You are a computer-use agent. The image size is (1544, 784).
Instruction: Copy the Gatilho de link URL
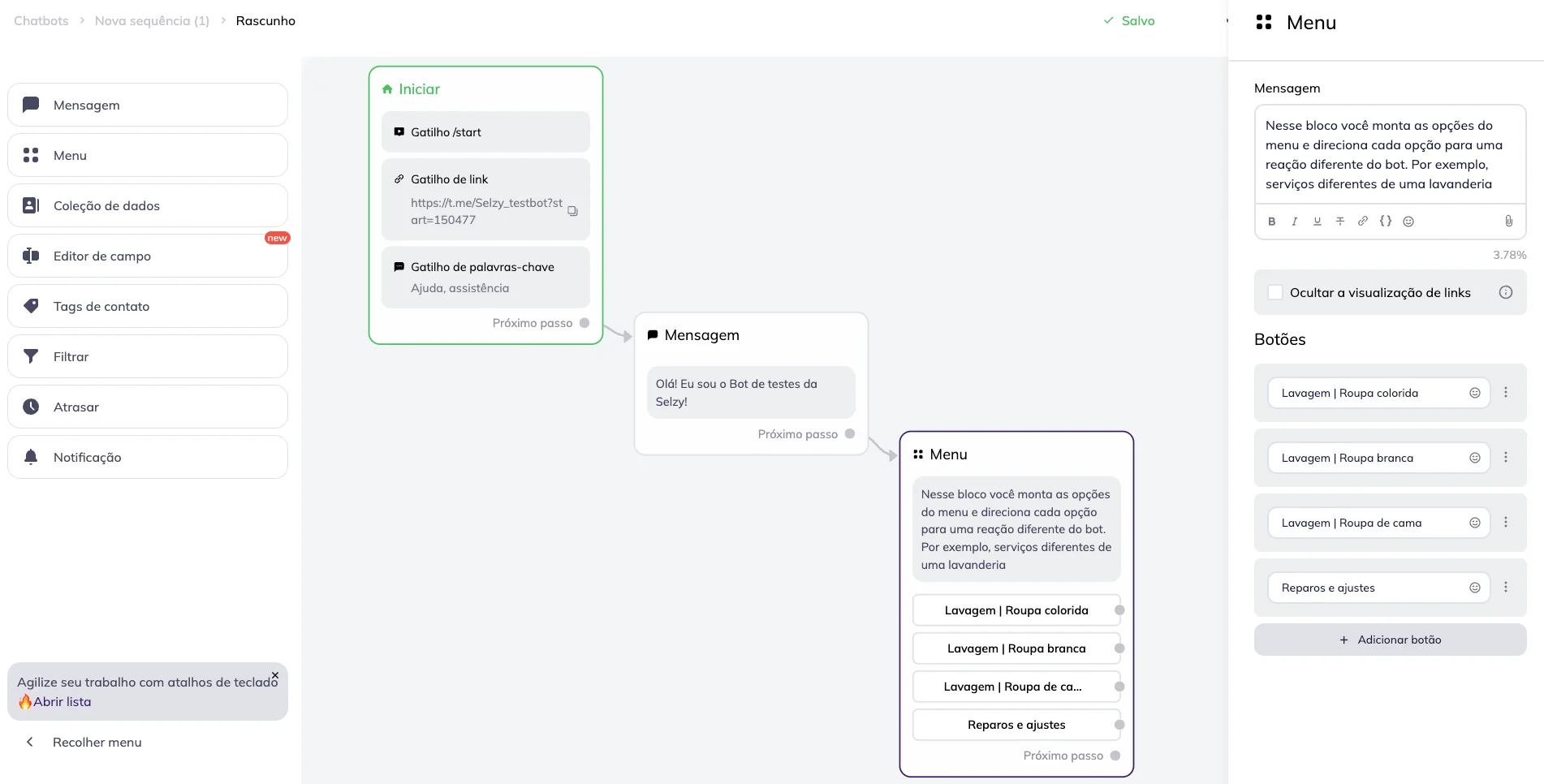573,211
